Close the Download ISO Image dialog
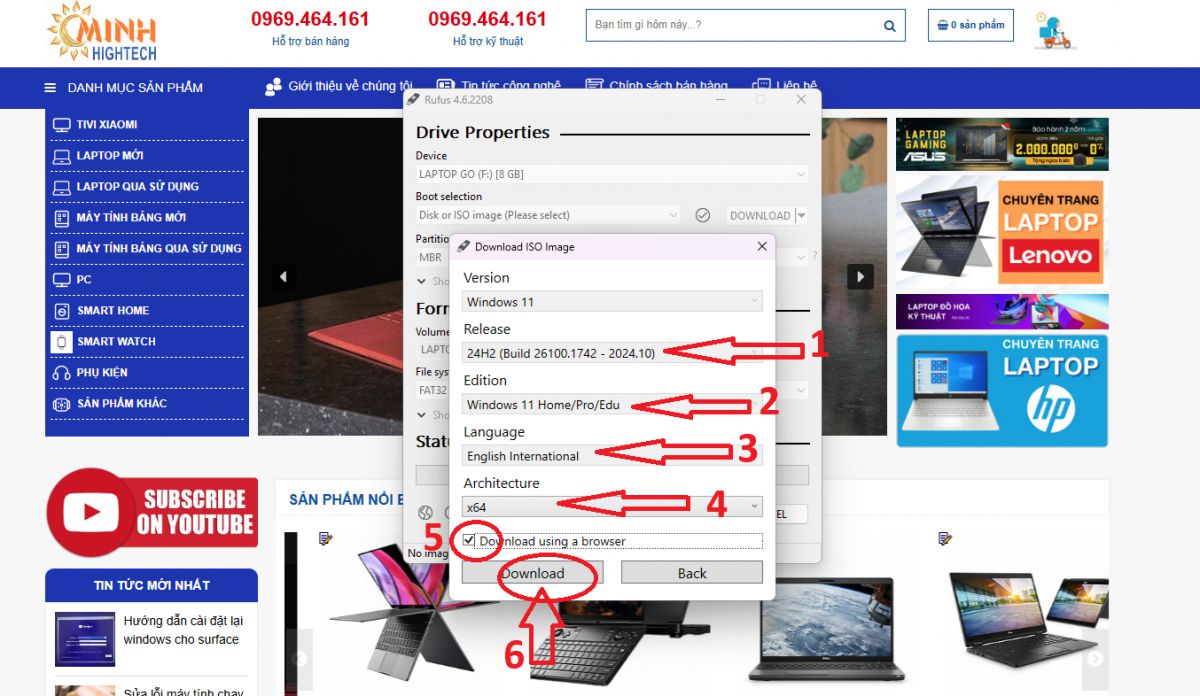Image resolution: width=1200 pixels, height=696 pixels. pos(761,246)
